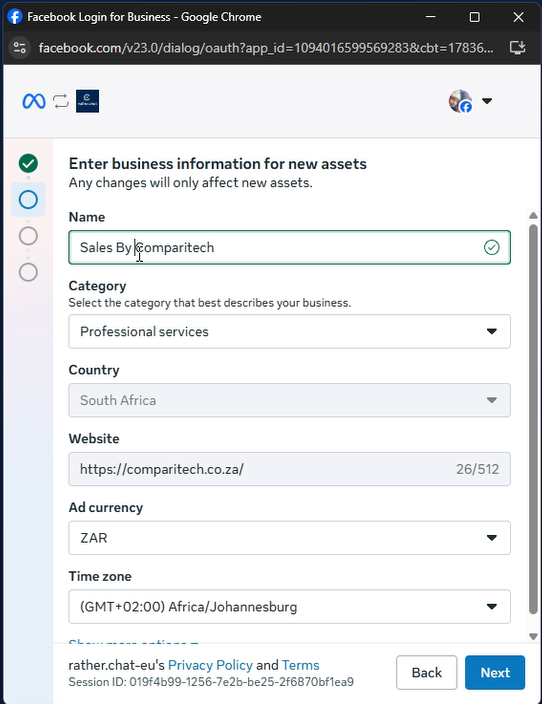Minimize the Chrome popup window

pos(431,17)
